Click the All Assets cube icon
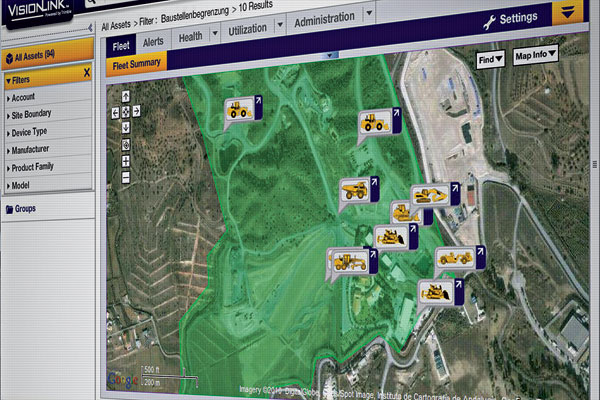600x400 pixels. tap(9, 59)
